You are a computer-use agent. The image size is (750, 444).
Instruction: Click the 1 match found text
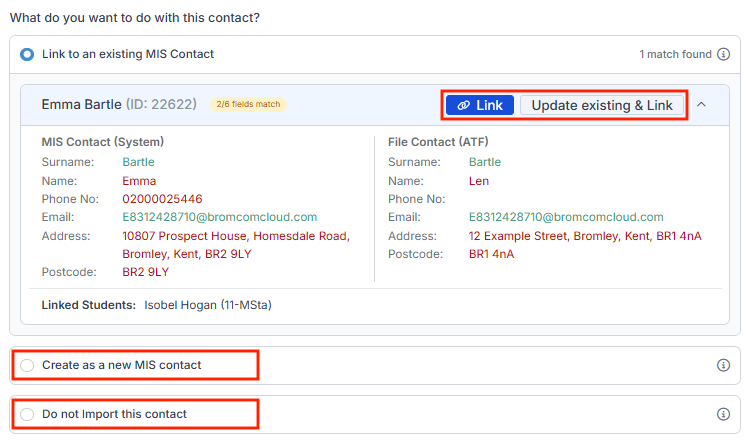[x=675, y=54]
